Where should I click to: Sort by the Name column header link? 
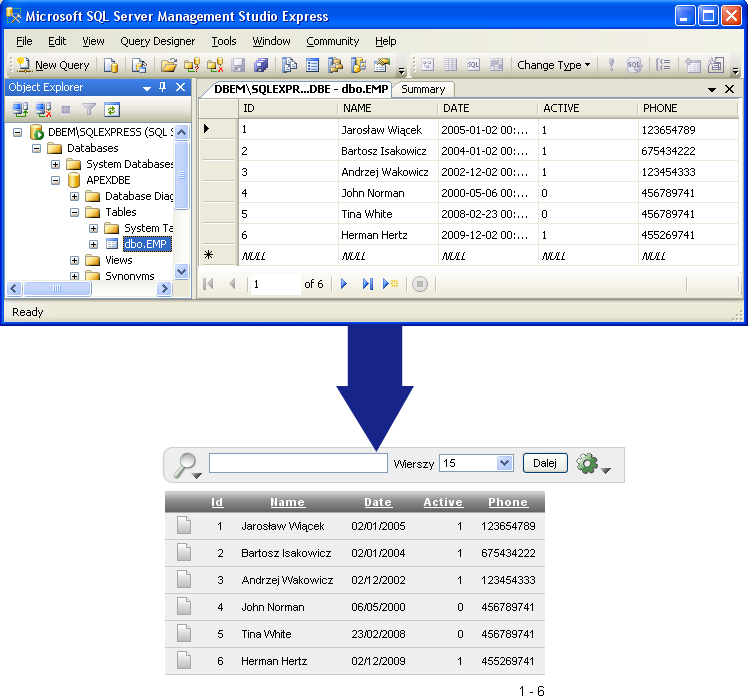287,502
